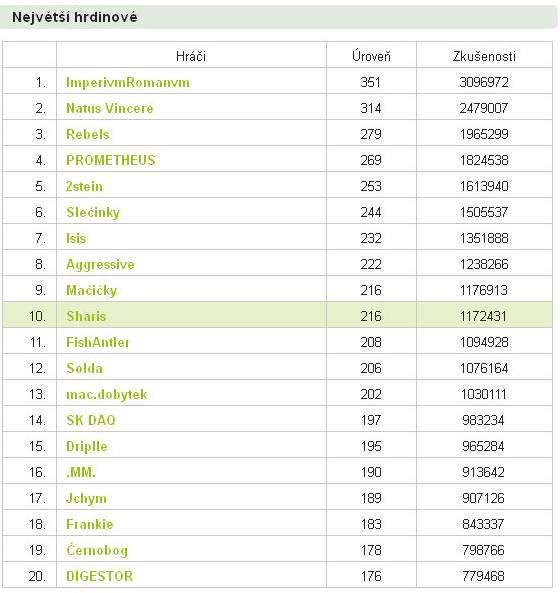The width and height of the screenshot is (560, 593).
Task: Open the Černobog player link
Action: pyautogui.click(x=97, y=550)
